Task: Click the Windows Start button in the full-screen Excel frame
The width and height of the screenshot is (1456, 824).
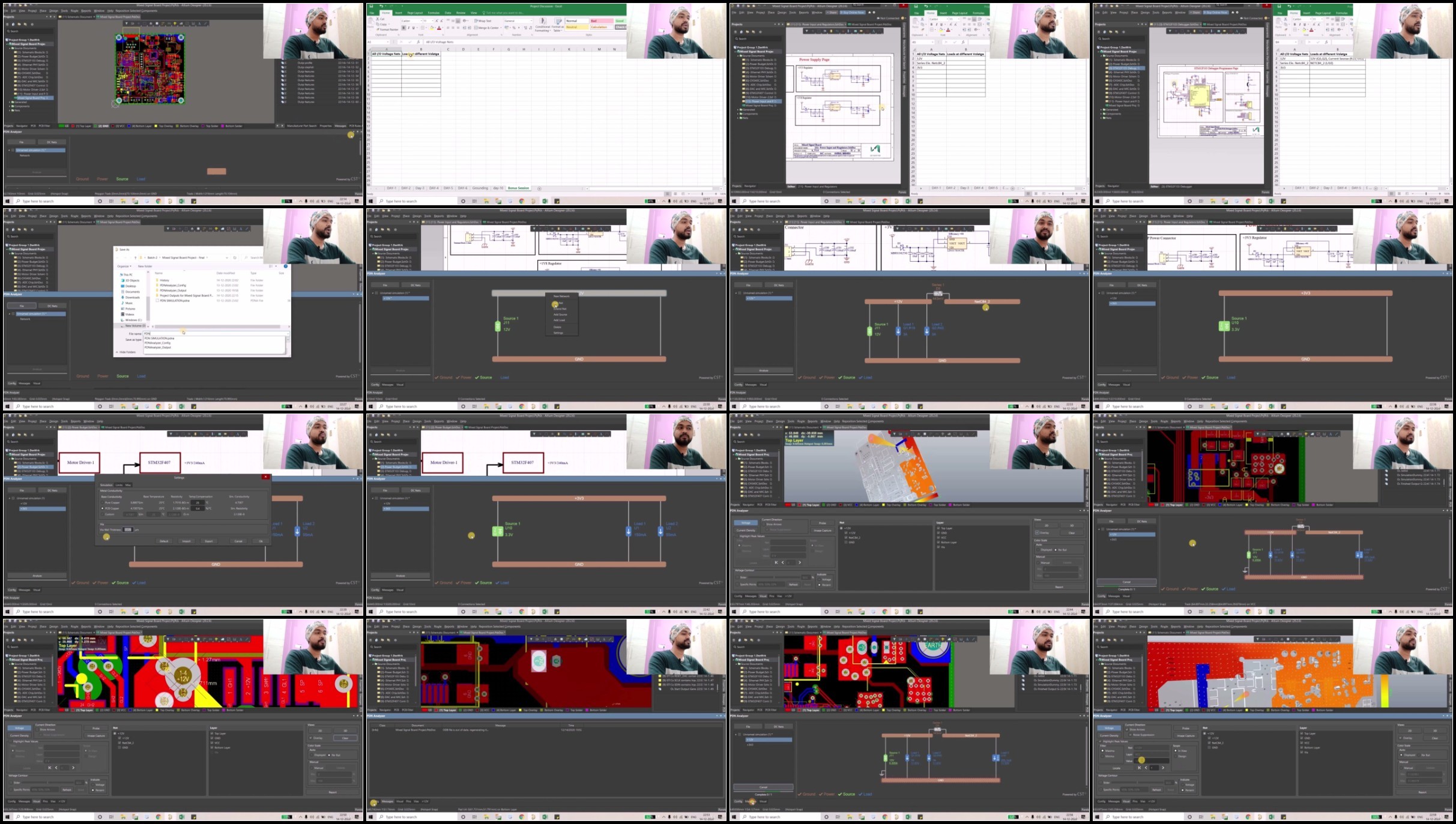Action: 370,201
